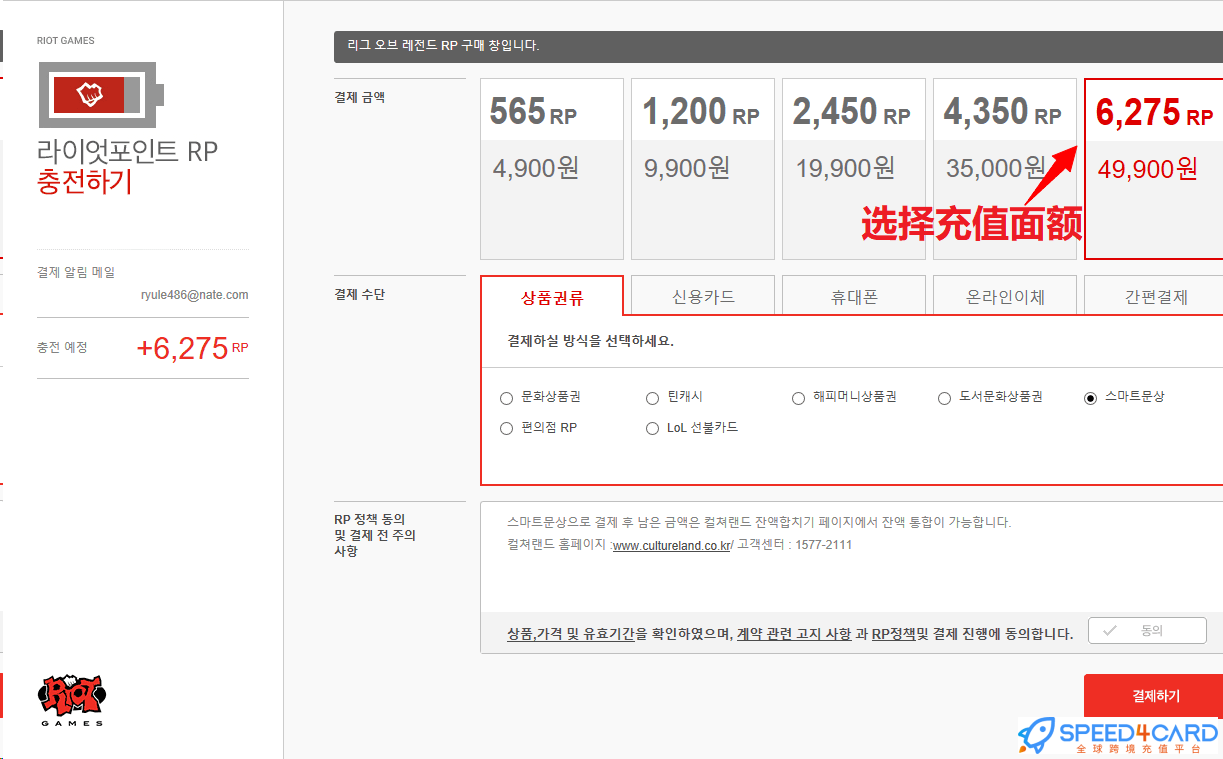Image resolution: width=1223 pixels, height=759 pixels.
Task: Select the 565 RP for 4,900원 package
Action: coord(552,169)
